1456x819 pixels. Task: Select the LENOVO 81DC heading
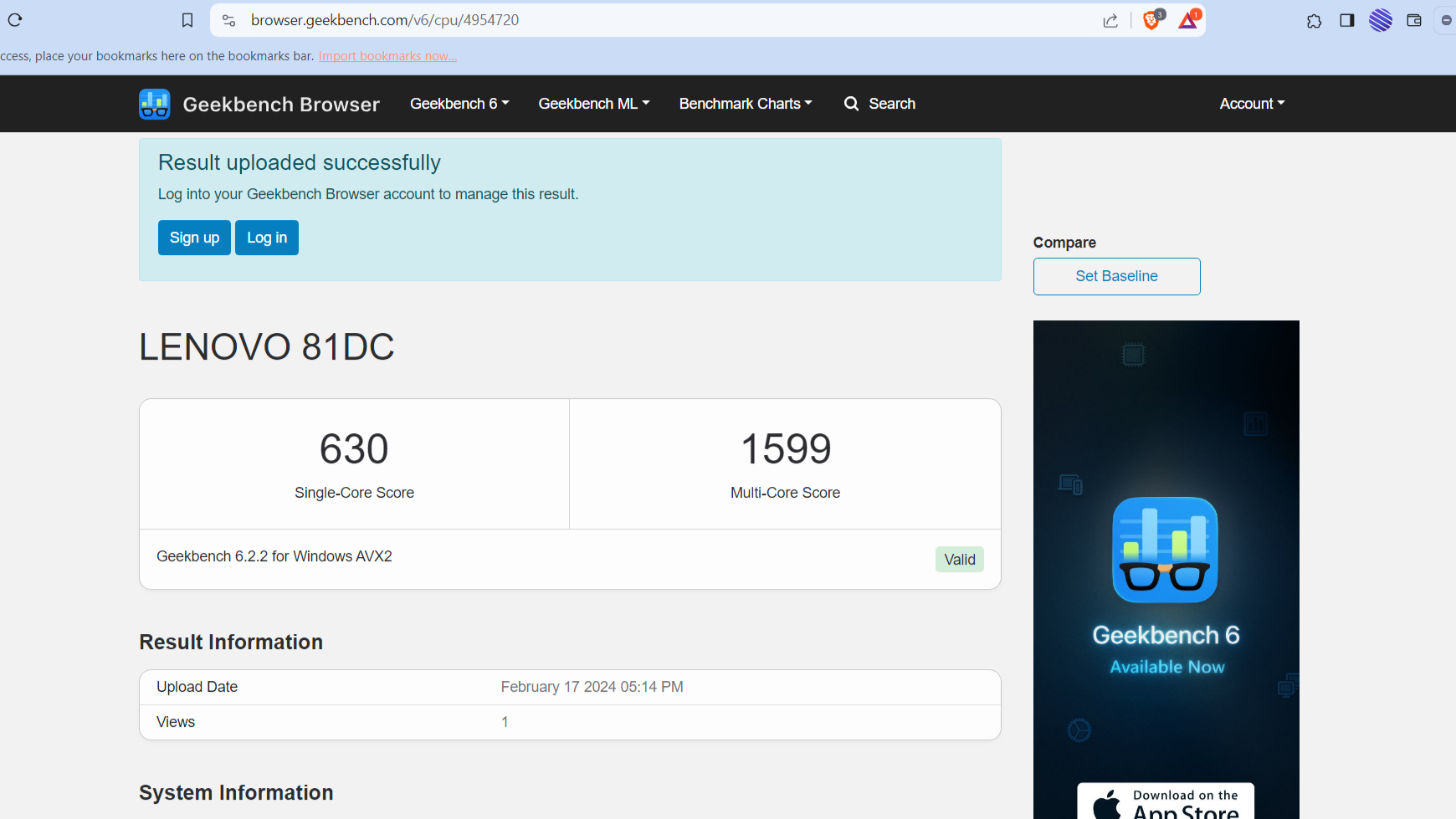(266, 346)
